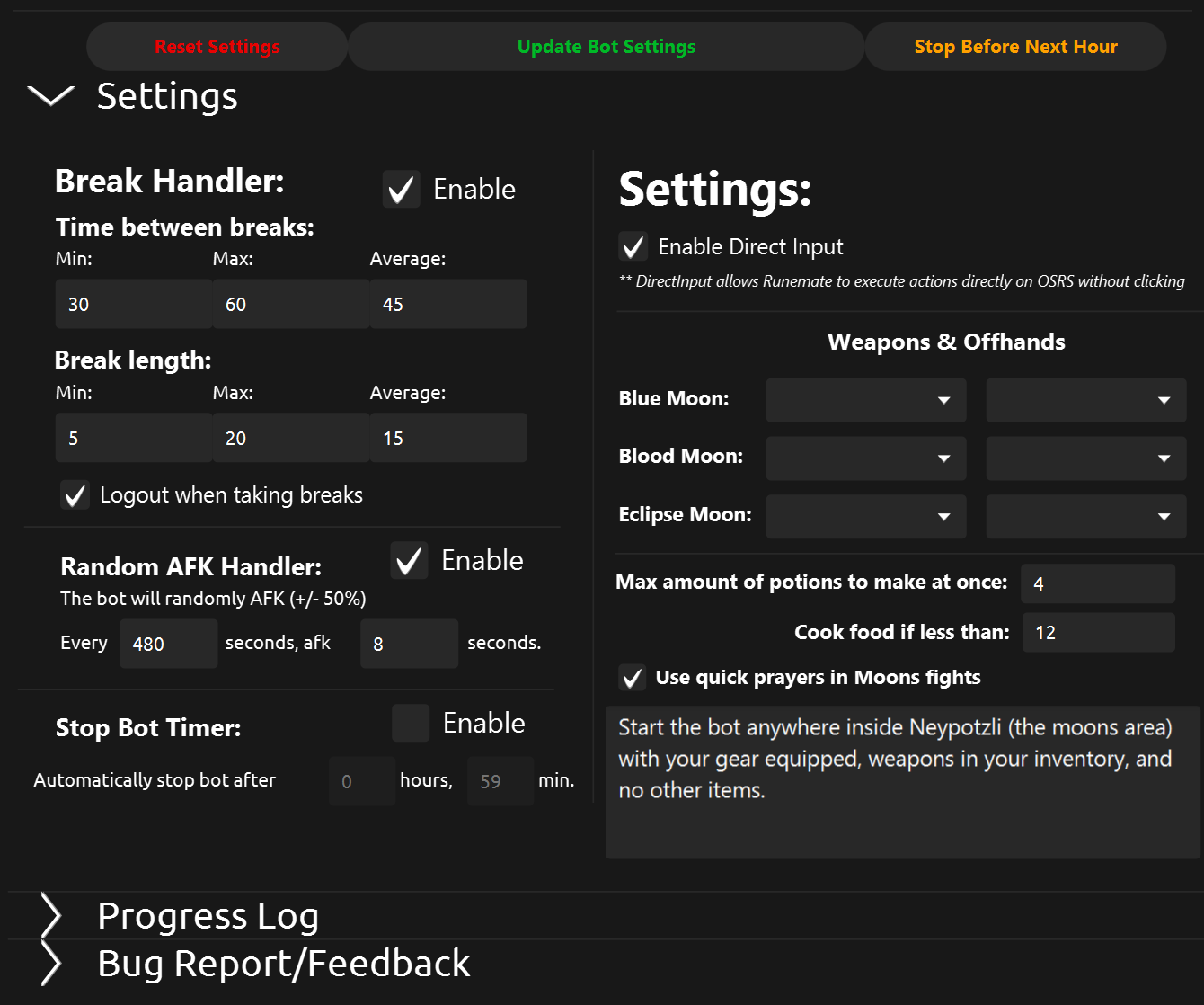
Task: Open the Blue Moon weapon dropdown
Action: tap(865, 400)
